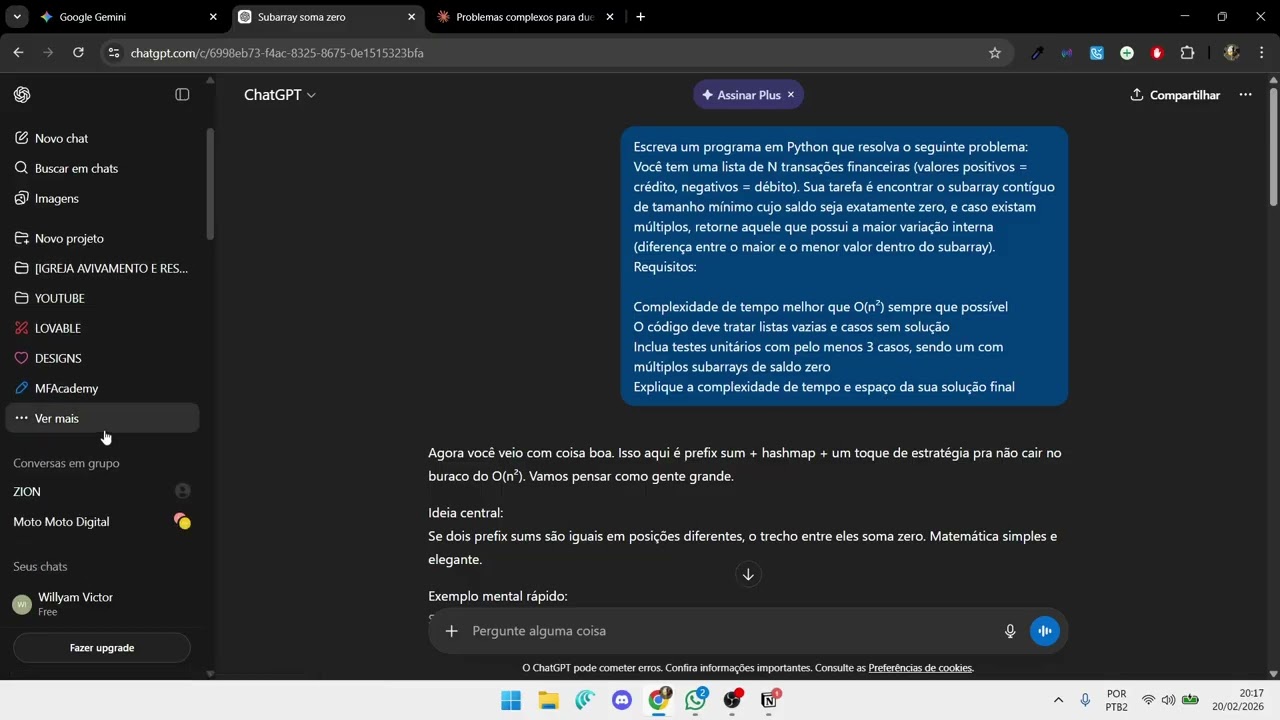
Task: Open the ChatGPT model selector dropdown
Action: tap(280, 95)
